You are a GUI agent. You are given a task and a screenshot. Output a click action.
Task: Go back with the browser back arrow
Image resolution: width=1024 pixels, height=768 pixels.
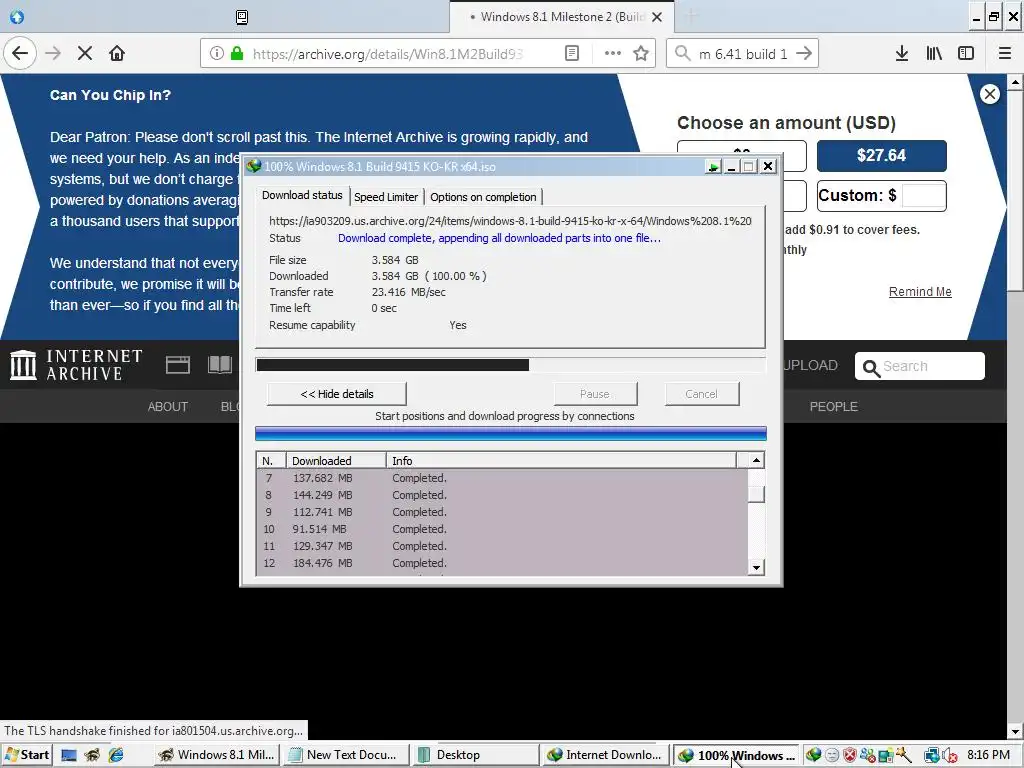(20, 54)
